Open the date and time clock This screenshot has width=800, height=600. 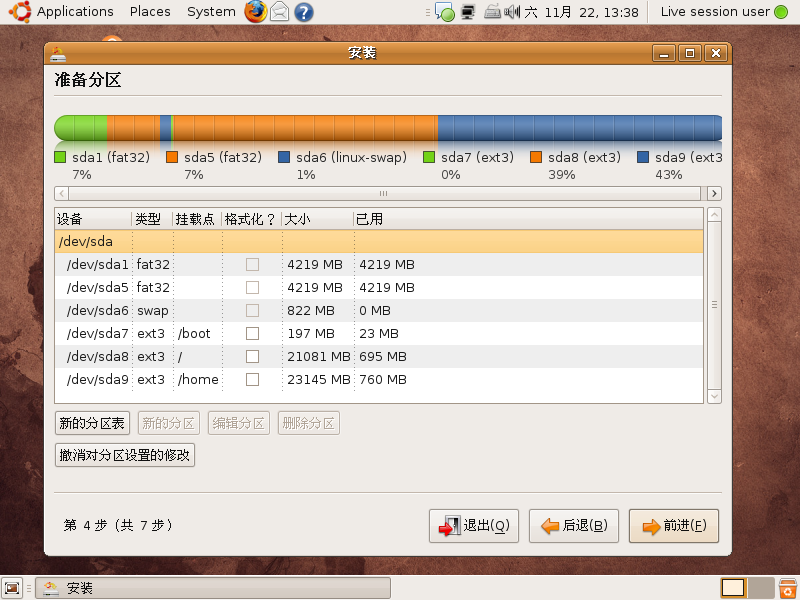[x=582, y=12]
